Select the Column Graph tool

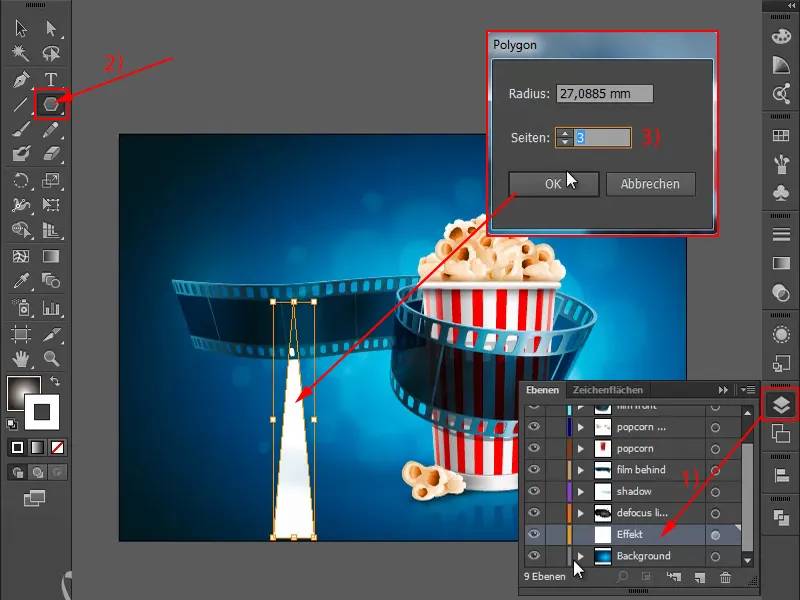51,308
